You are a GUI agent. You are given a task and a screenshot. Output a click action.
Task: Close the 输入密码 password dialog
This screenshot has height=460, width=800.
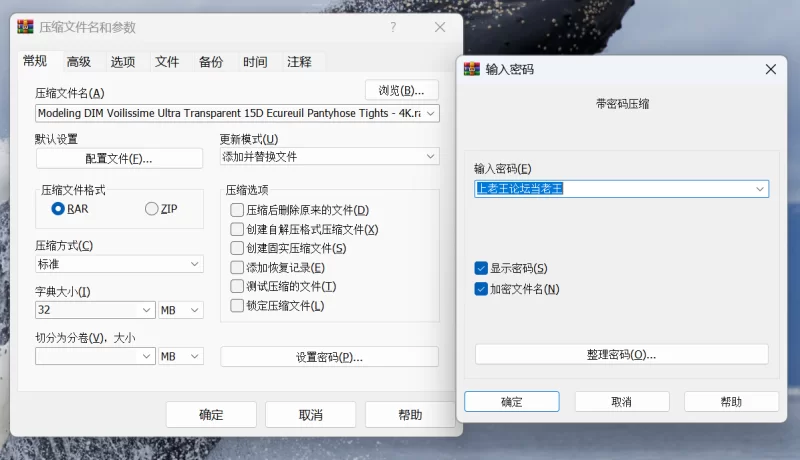pyautogui.click(x=769, y=69)
